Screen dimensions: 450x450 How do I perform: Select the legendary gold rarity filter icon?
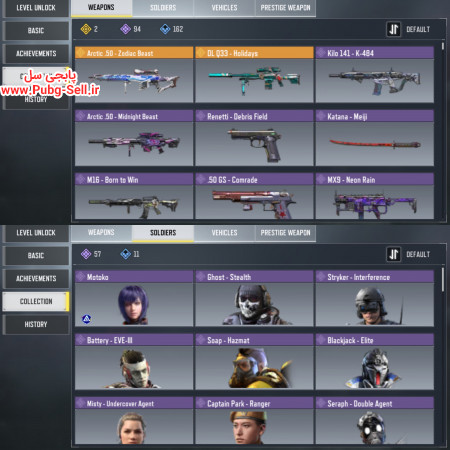(86, 29)
